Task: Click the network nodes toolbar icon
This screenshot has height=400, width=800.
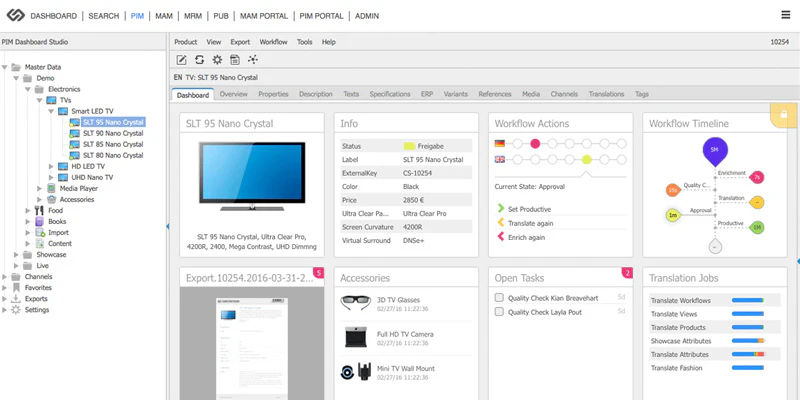Action: click(x=253, y=60)
